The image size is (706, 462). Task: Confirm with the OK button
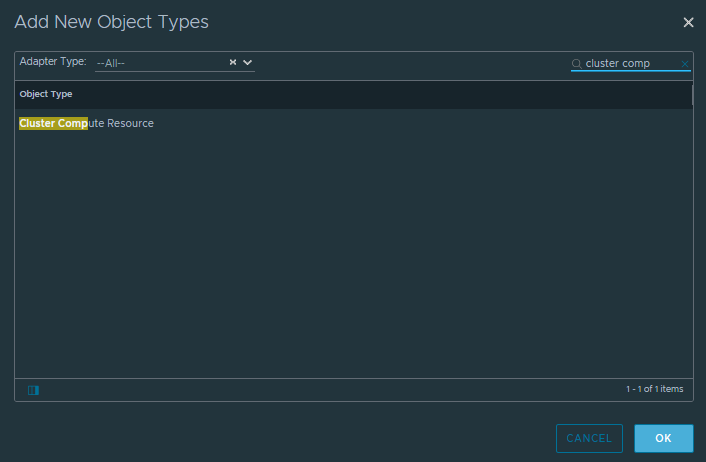click(x=664, y=438)
